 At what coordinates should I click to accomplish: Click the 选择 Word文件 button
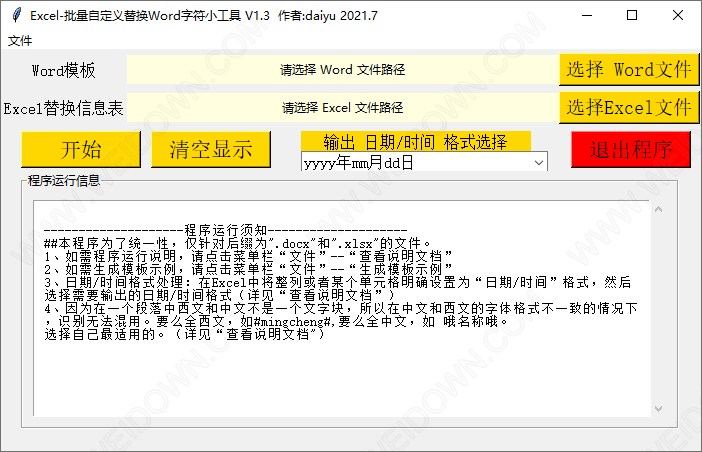629,70
